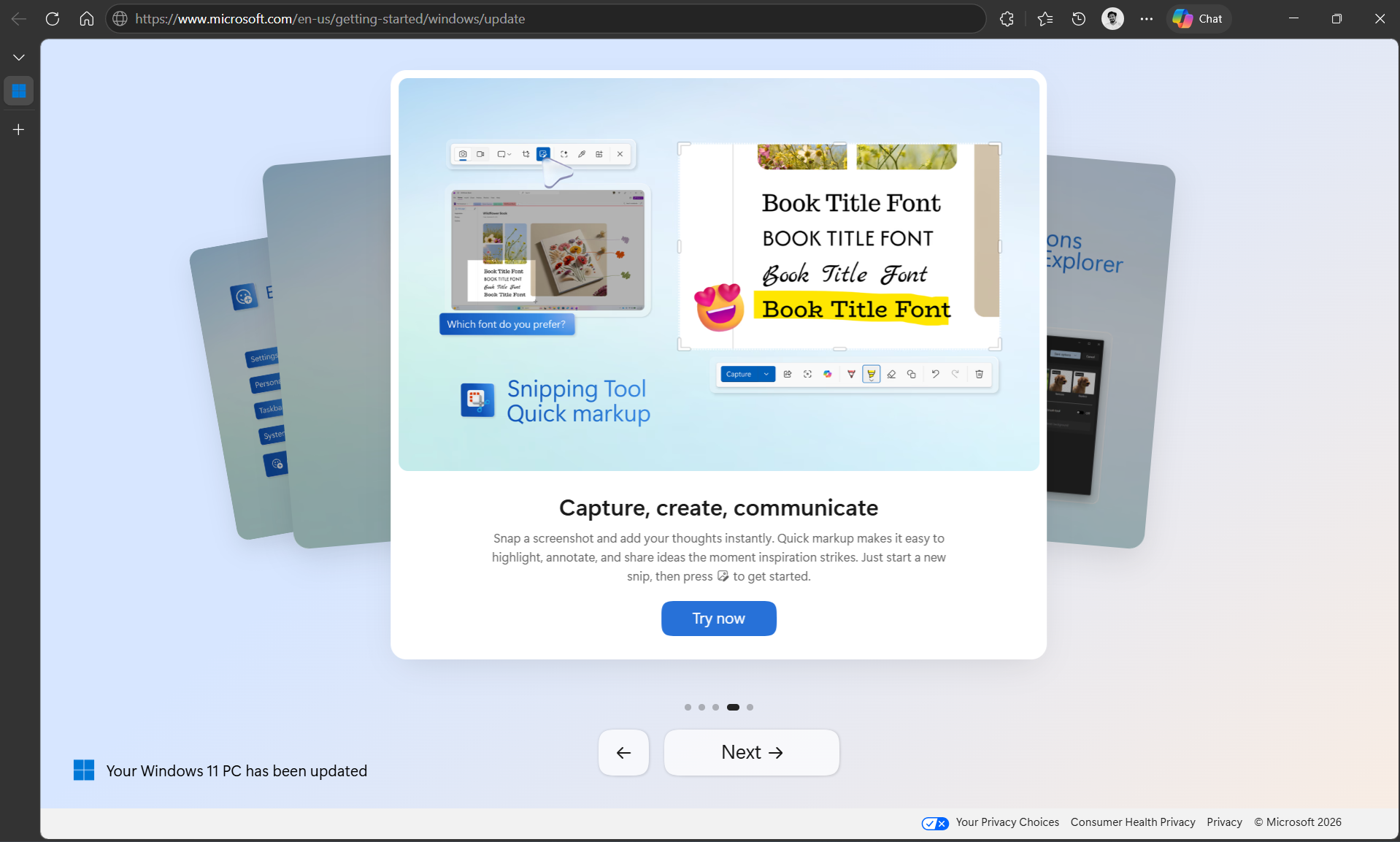The height and width of the screenshot is (842, 1400).
Task: Open Copilot from the Capture toolbar
Action: click(828, 374)
